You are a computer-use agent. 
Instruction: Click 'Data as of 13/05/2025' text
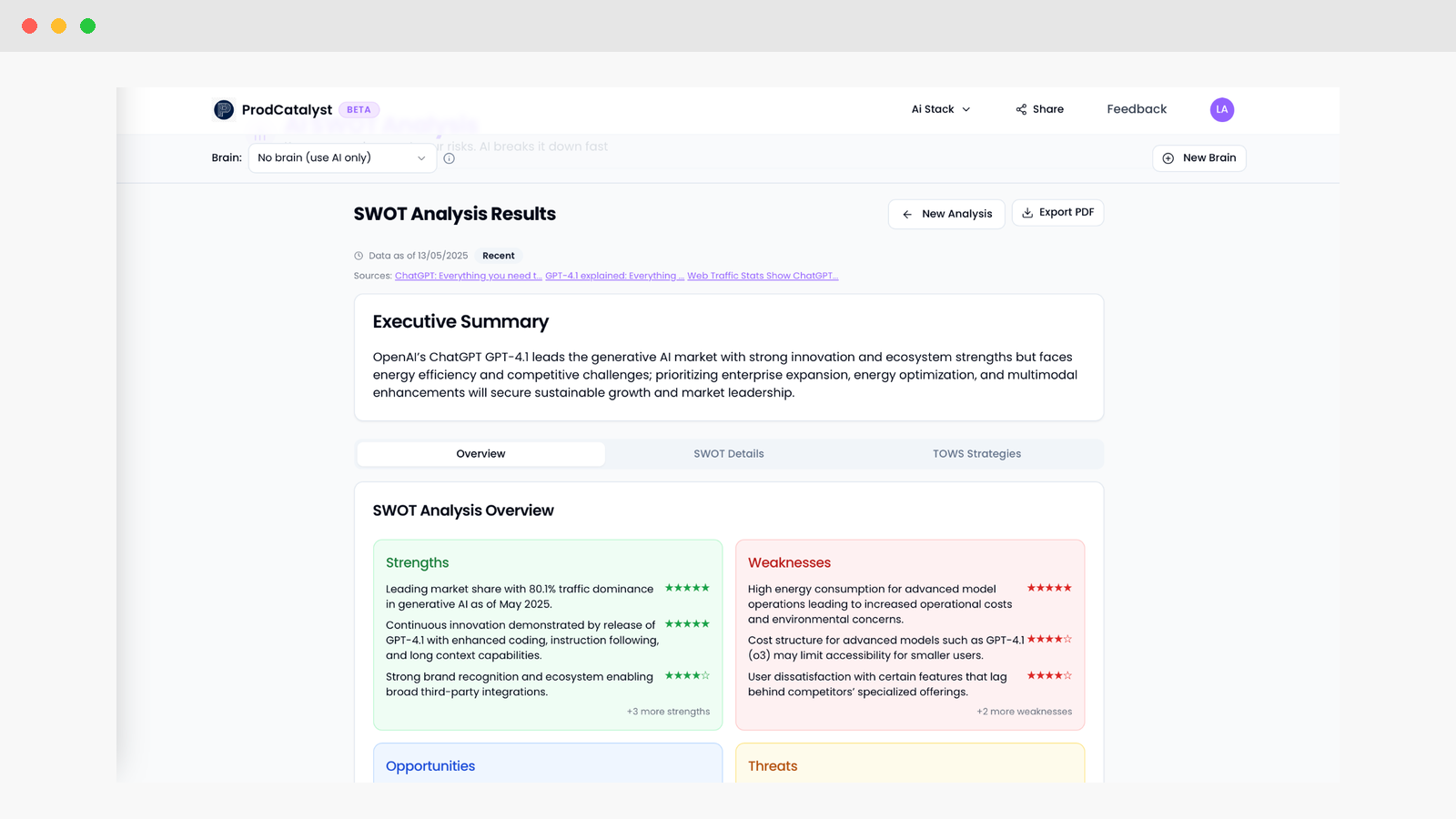pyautogui.click(x=419, y=256)
